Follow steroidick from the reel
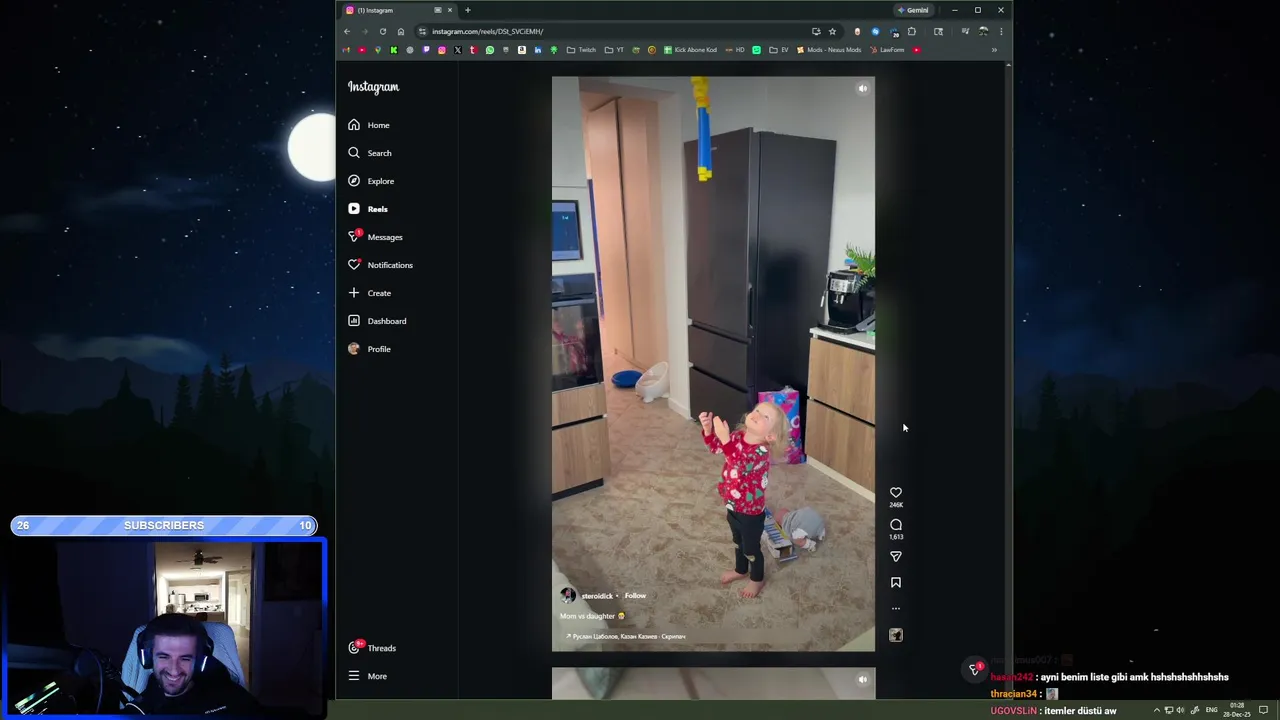This screenshot has height=720, width=1280. 635,596
